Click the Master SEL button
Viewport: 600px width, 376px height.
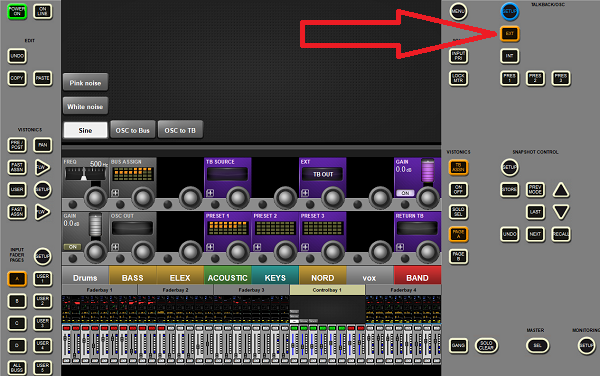click(x=537, y=346)
